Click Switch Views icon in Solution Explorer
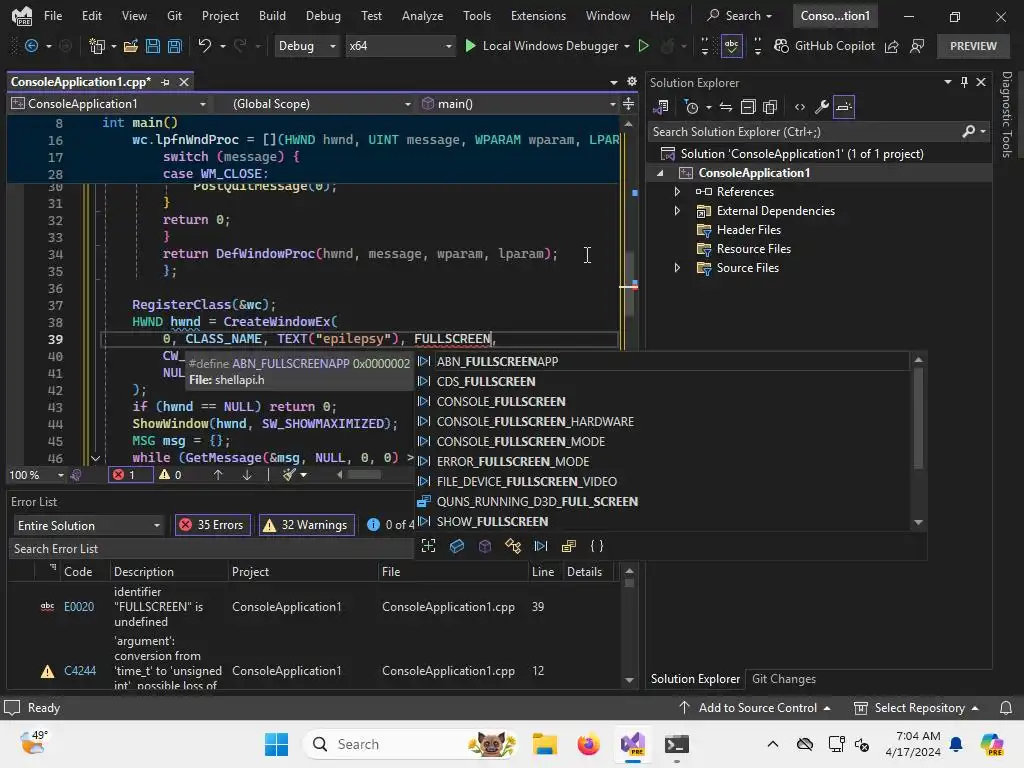 point(661,107)
